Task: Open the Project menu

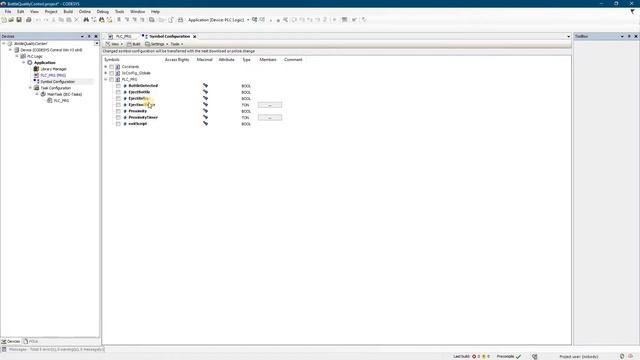Action: pos(51,12)
